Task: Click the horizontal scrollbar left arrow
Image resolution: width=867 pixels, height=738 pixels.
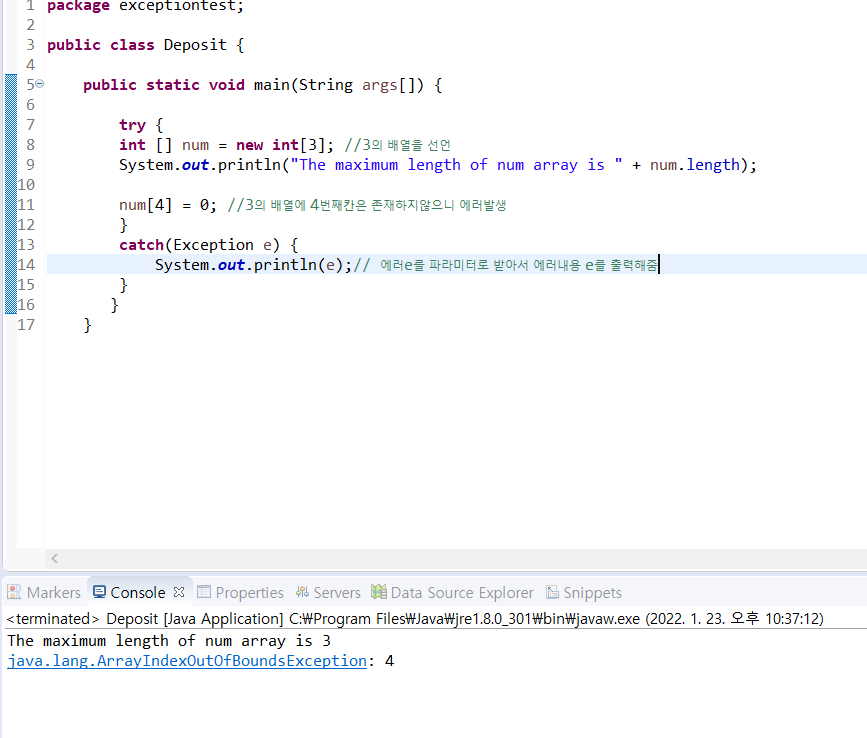Action: coord(54,558)
